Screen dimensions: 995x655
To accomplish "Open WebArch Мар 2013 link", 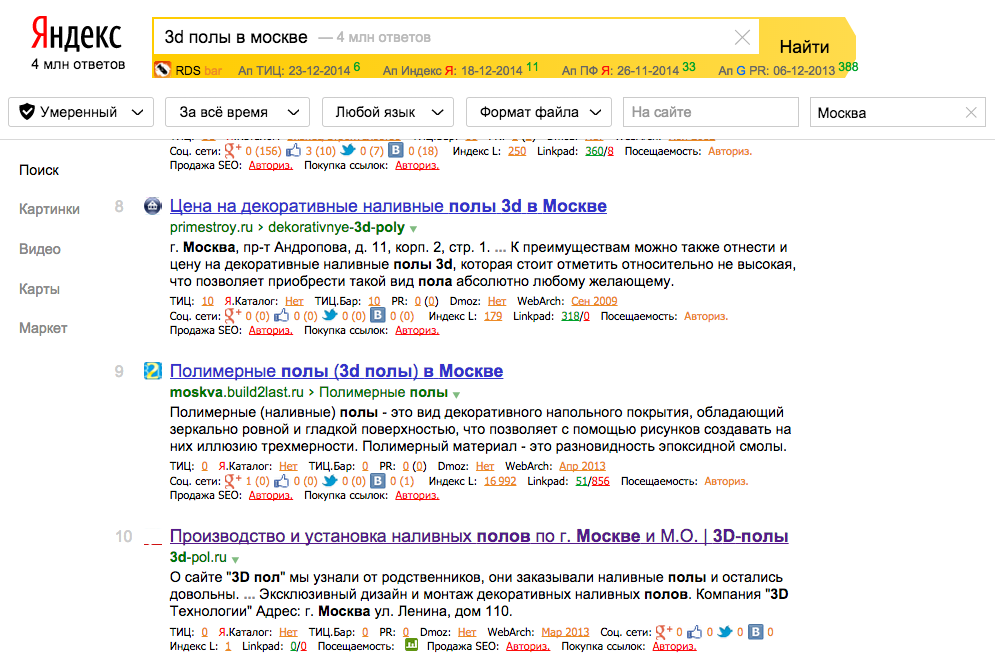I will coord(565,632).
